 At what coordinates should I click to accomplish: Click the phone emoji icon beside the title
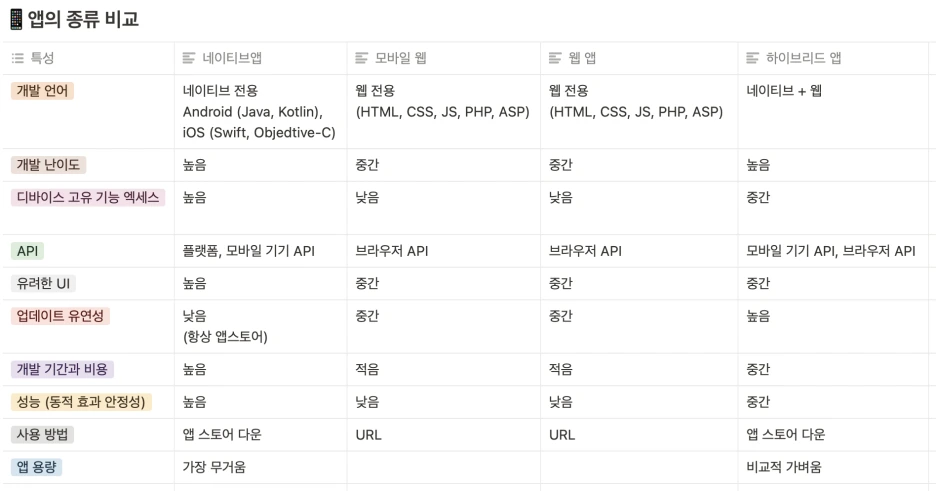coord(17,19)
